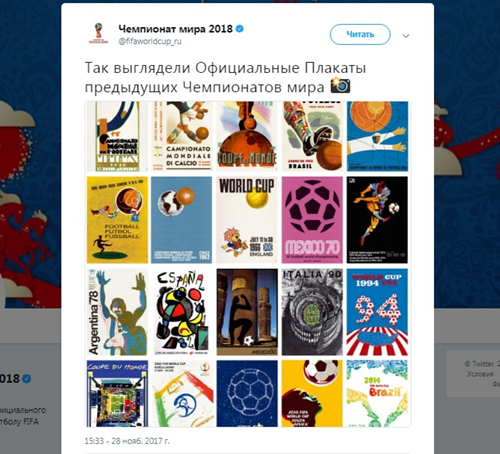This screenshot has height=454, width=500.
Task: Click the background verified badge at lower left
Action: [x=26, y=379]
